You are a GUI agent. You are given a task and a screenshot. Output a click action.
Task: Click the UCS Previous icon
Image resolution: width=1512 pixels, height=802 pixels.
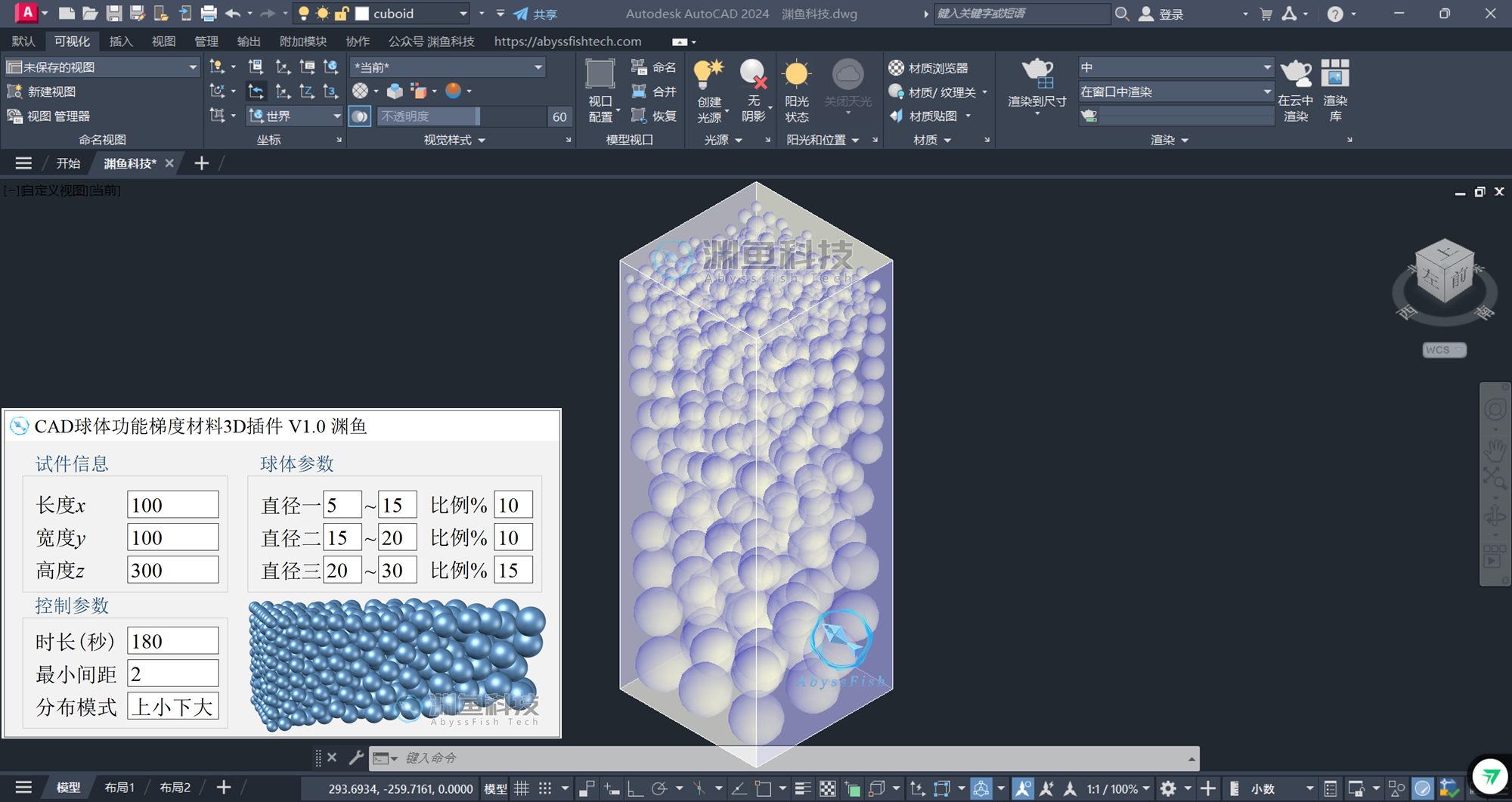[256, 91]
